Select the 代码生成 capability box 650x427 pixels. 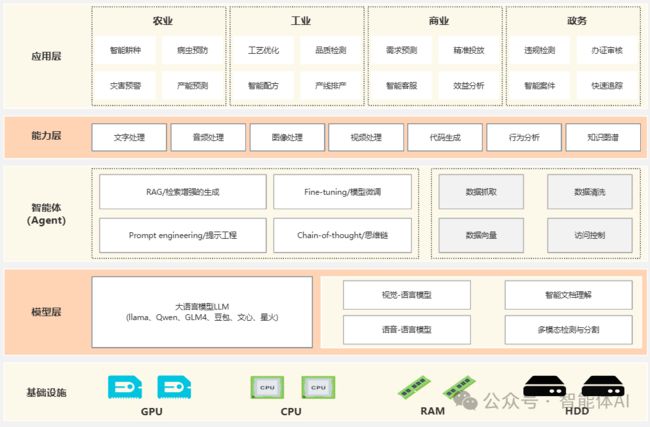pyautogui.click(x=445, y=137)
